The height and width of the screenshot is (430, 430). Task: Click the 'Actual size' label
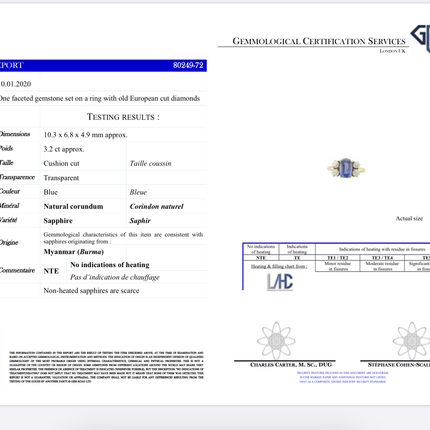point(409,219)
